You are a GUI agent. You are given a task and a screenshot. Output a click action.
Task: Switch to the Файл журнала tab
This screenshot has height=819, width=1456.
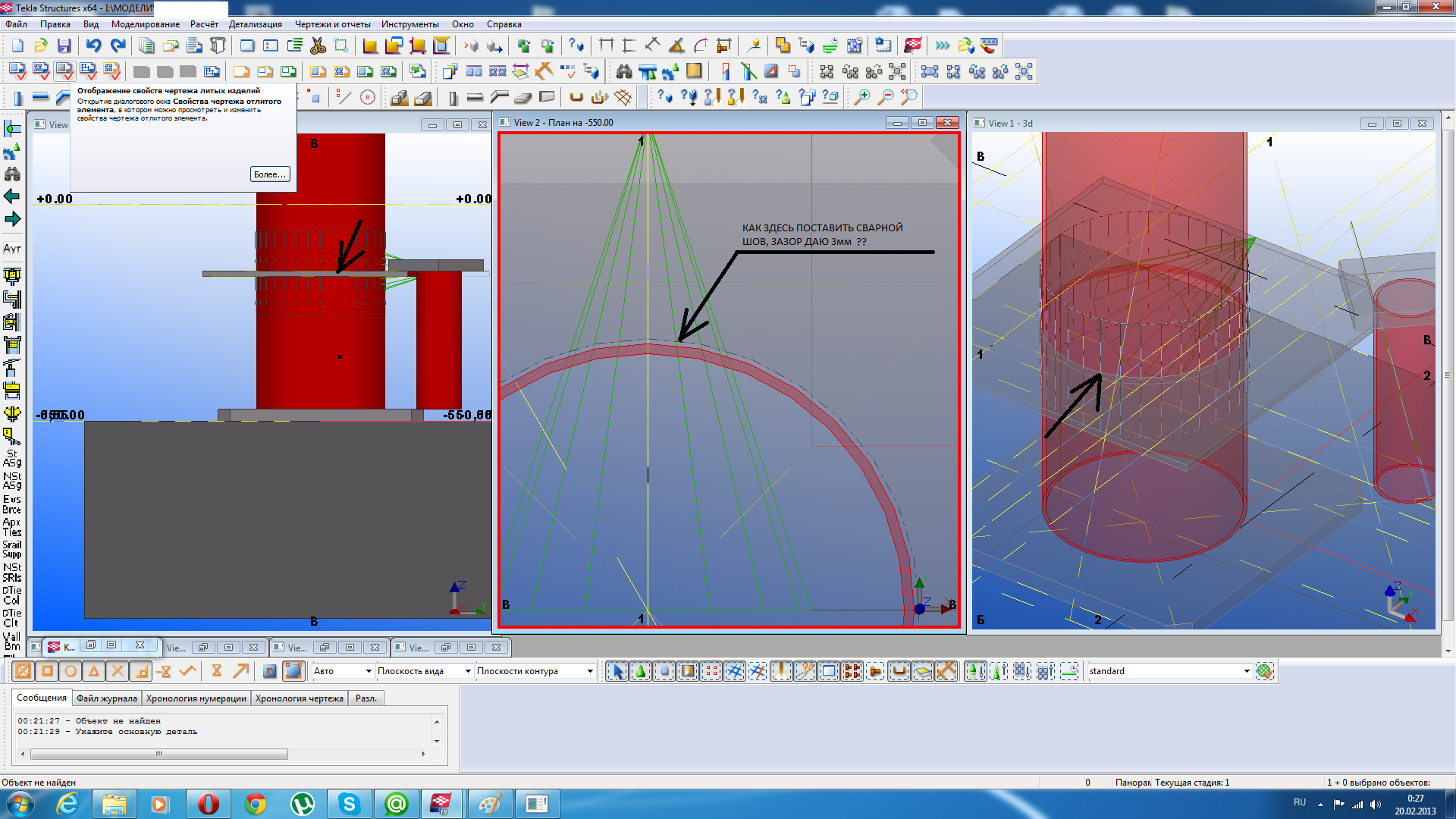106,698
